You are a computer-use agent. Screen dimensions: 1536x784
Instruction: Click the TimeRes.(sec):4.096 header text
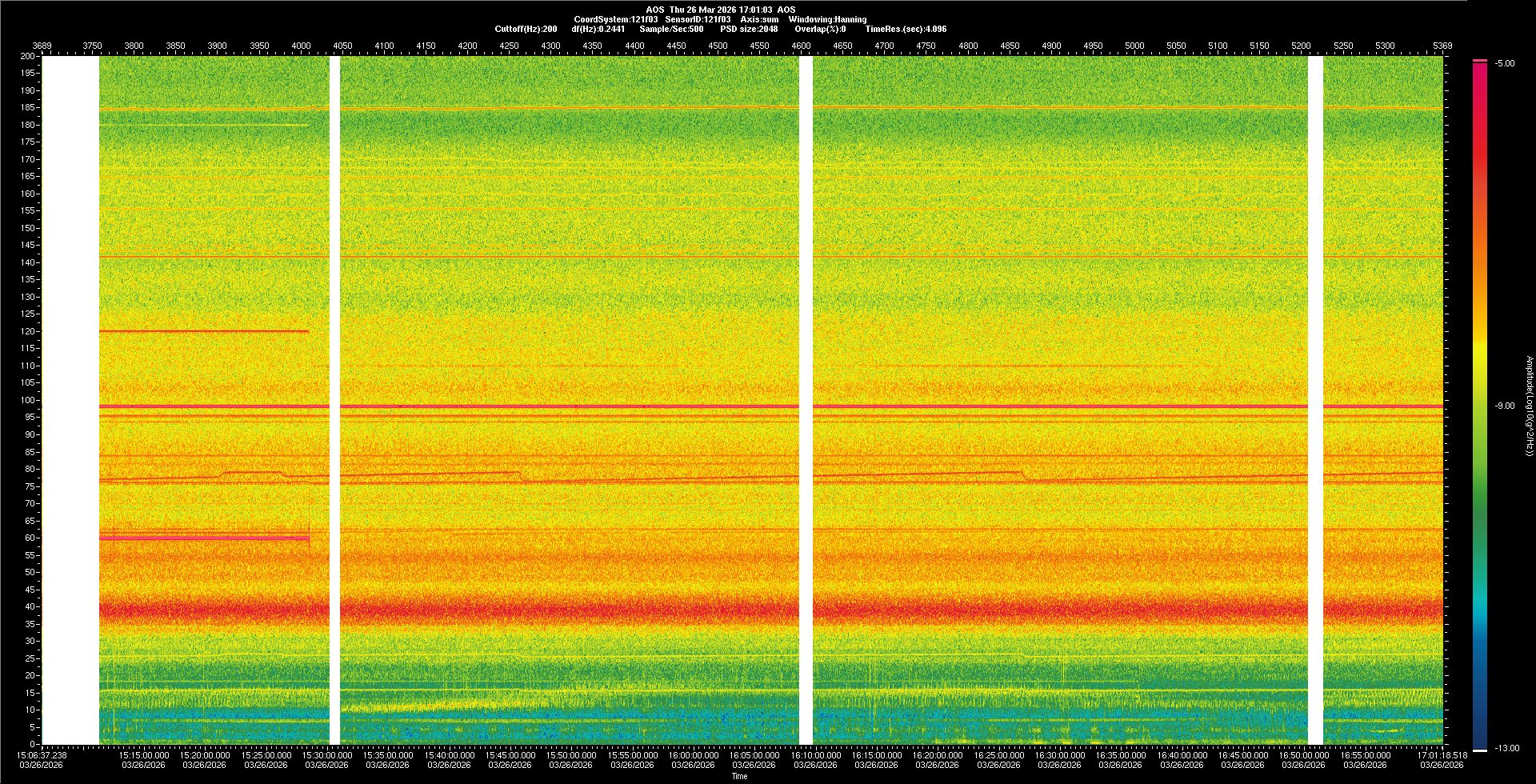[905, 29]
